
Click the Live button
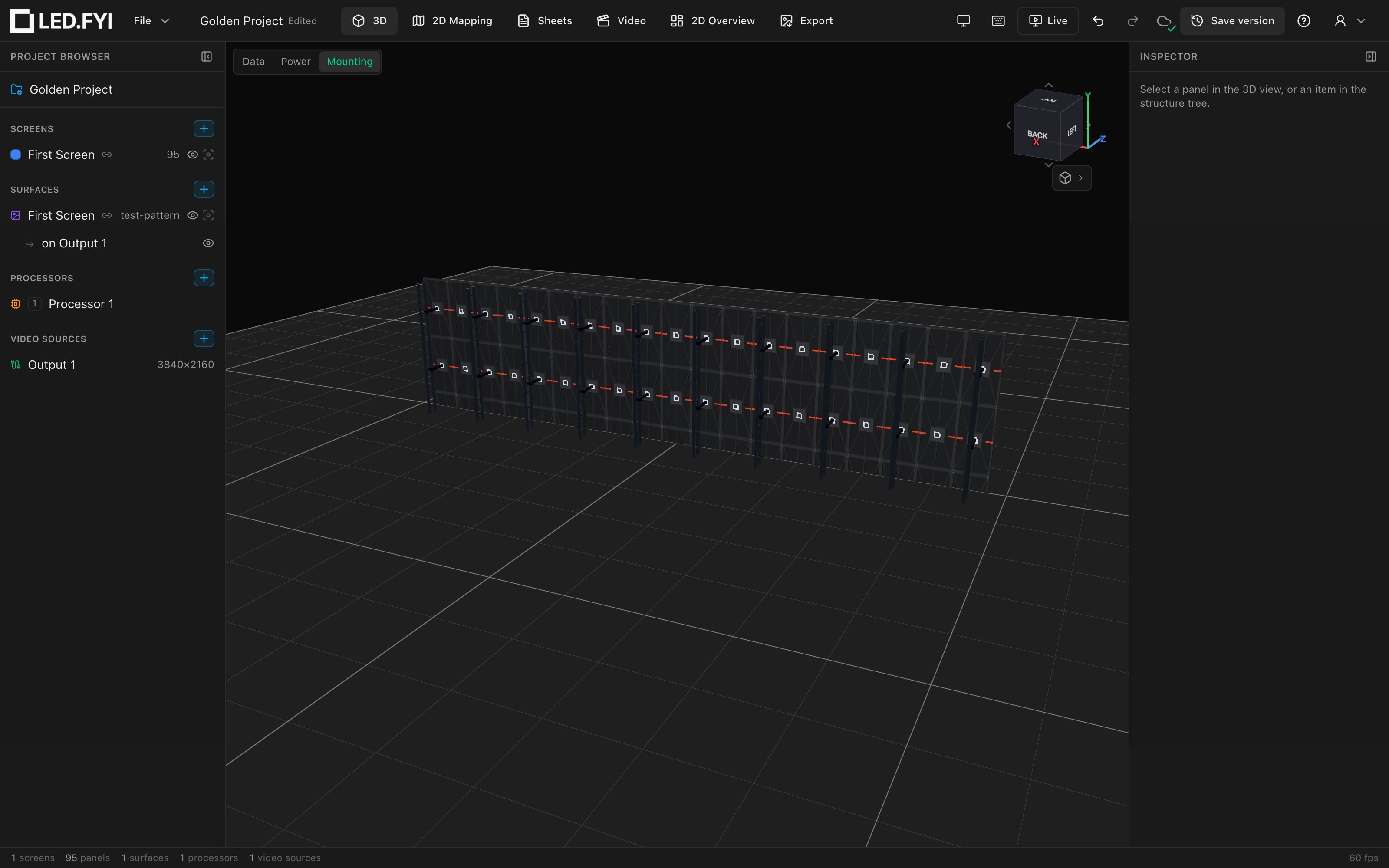[x=1048, y=21]
